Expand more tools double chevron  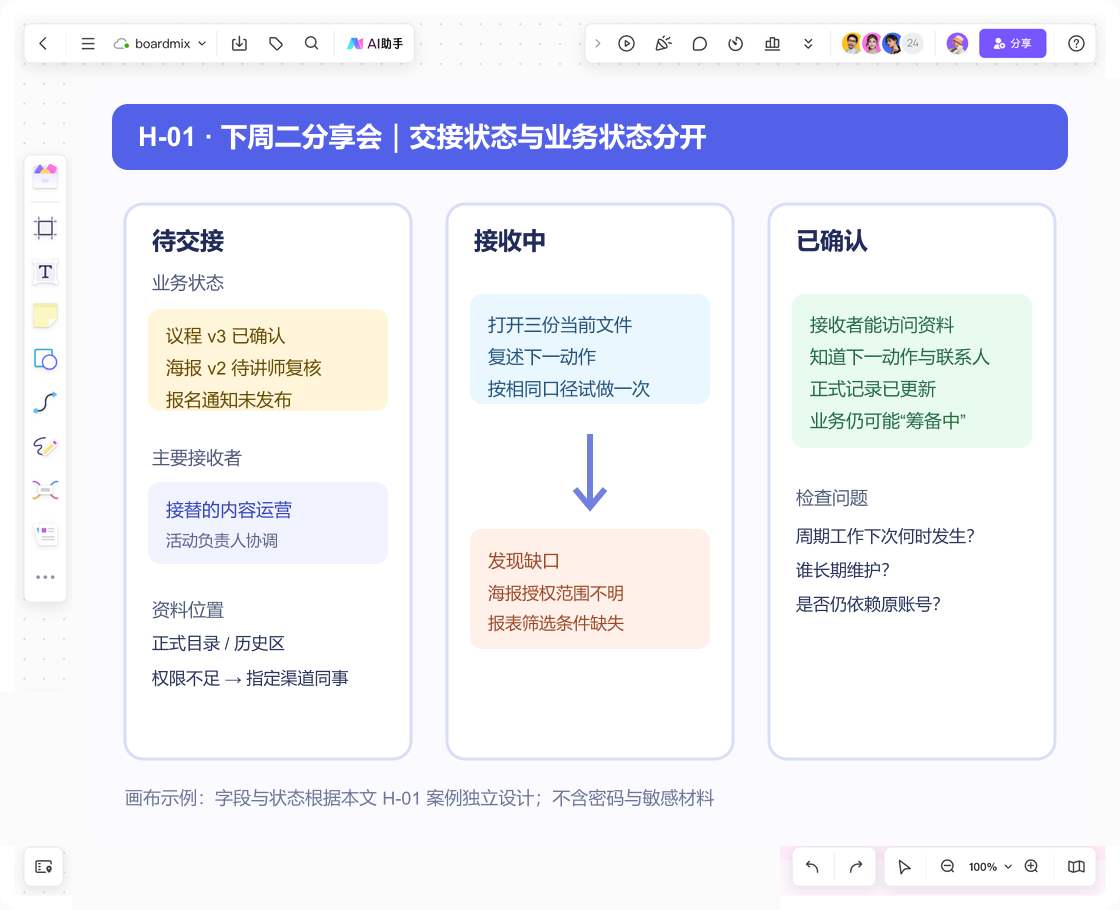[808, 44]
